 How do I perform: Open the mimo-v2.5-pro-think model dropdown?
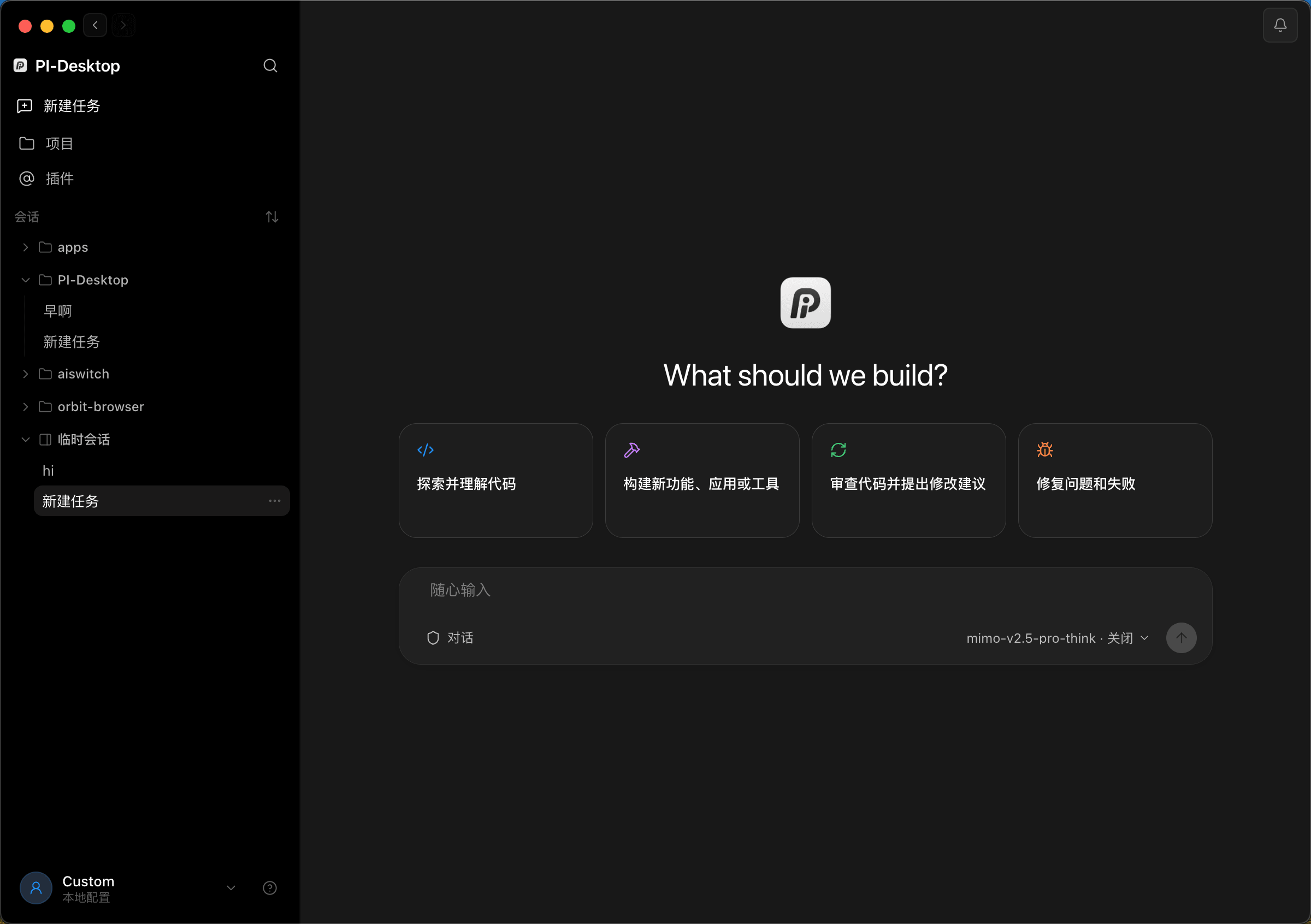click(1057, 638)
